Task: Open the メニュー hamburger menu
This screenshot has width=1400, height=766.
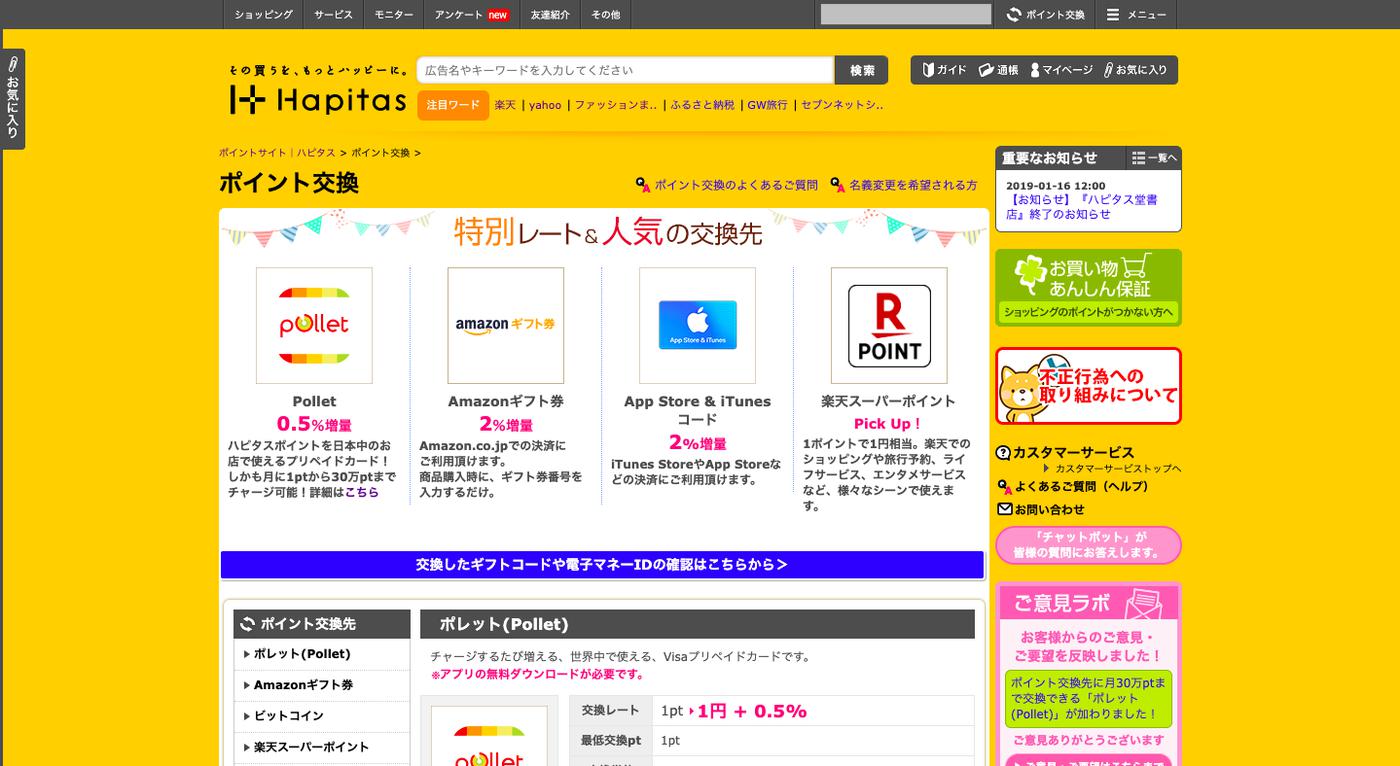Action: click(1136, 15)
